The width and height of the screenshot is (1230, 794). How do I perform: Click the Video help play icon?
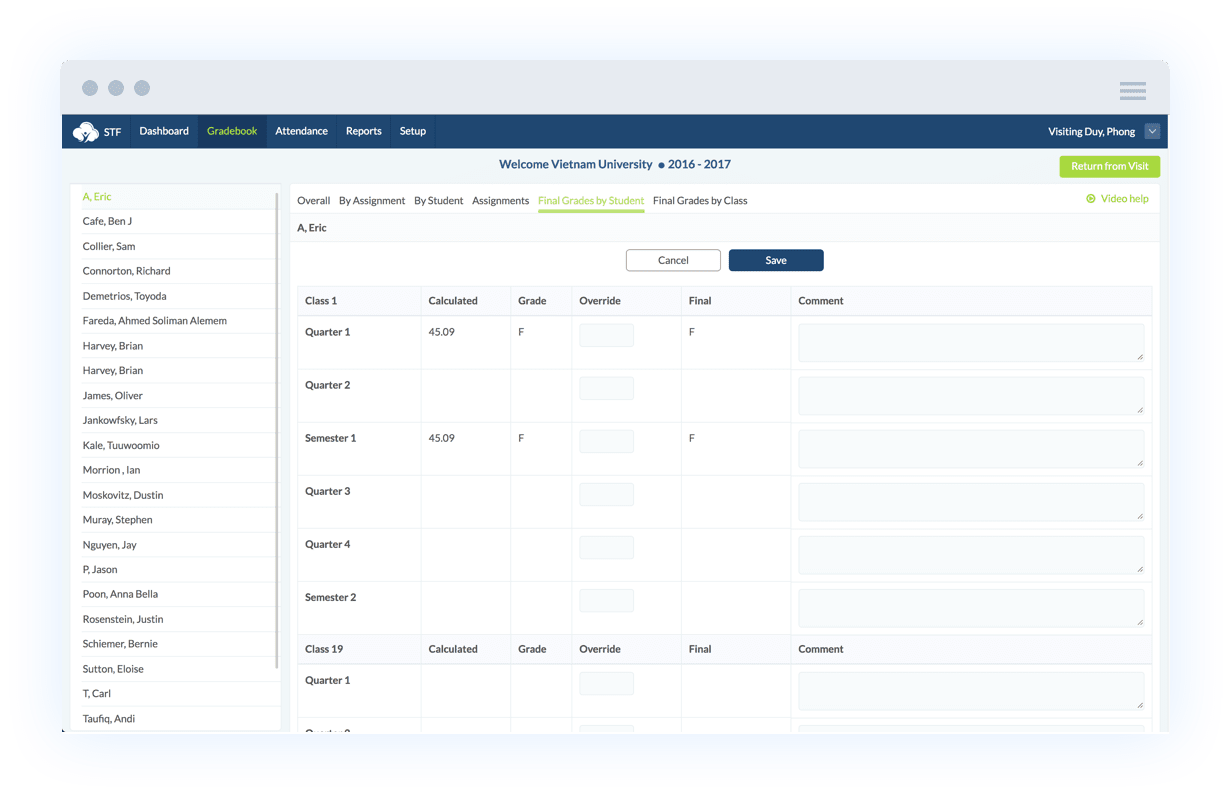coord(1090,198)
